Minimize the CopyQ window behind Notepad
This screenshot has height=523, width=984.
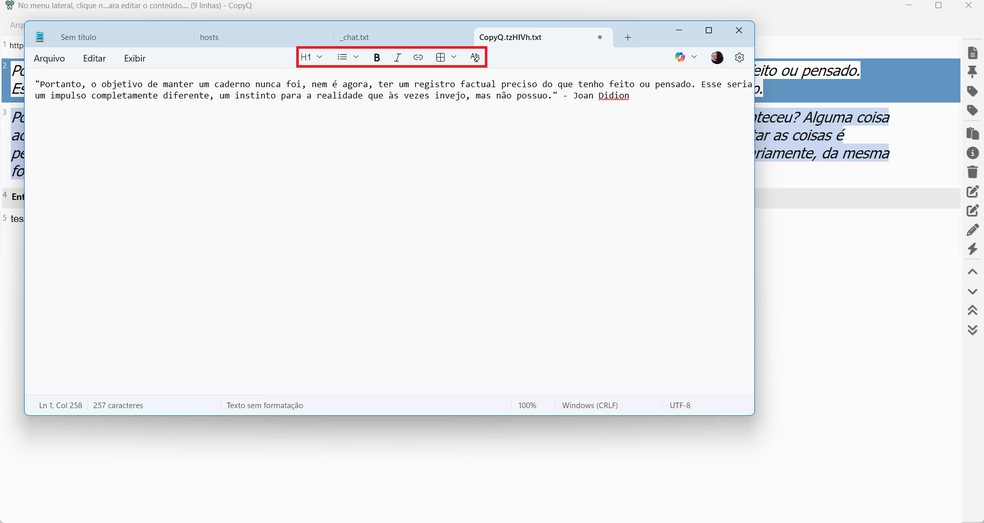point(909,6)
